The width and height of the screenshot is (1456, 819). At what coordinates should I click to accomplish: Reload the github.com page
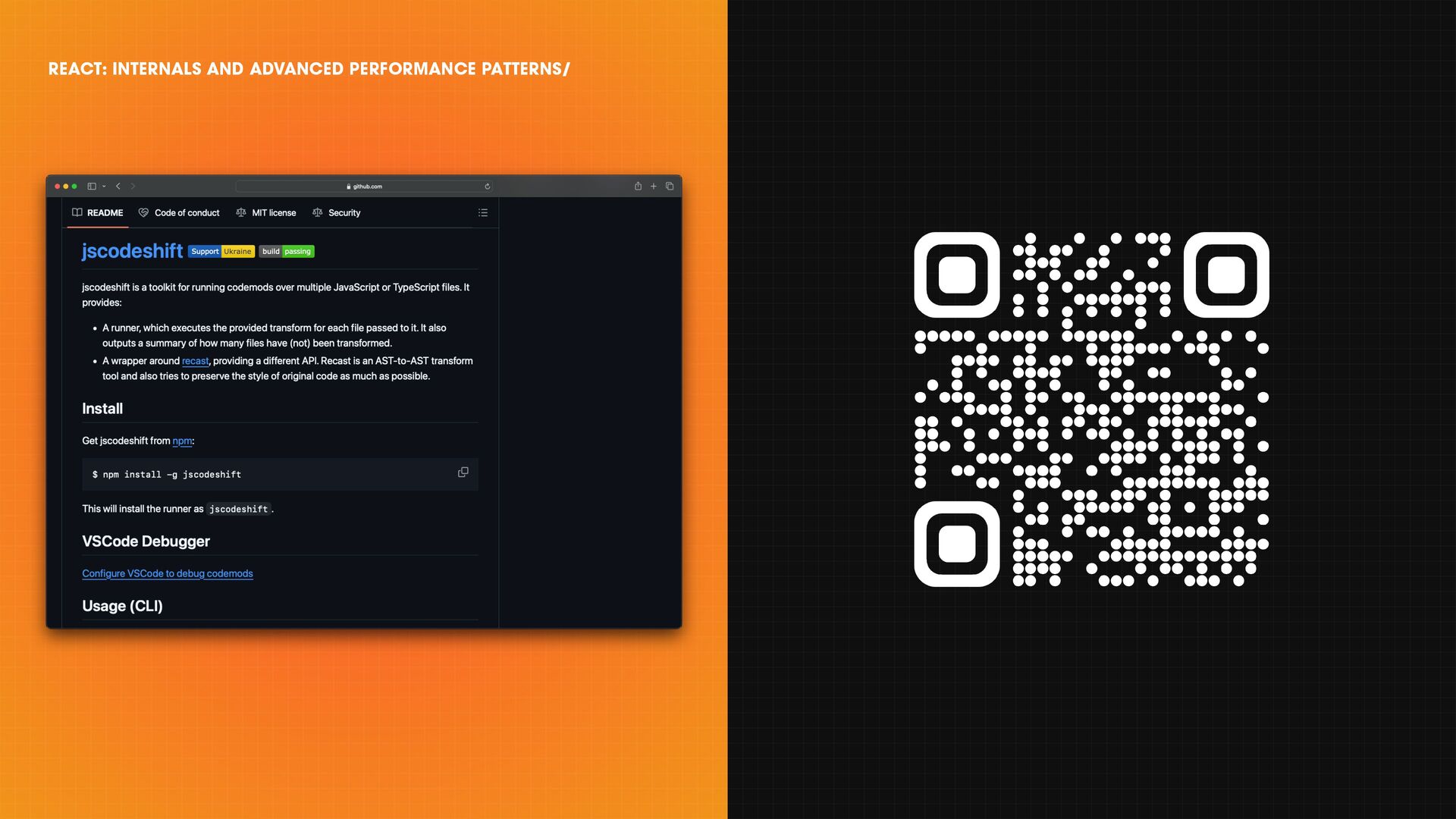pos(487,187)
